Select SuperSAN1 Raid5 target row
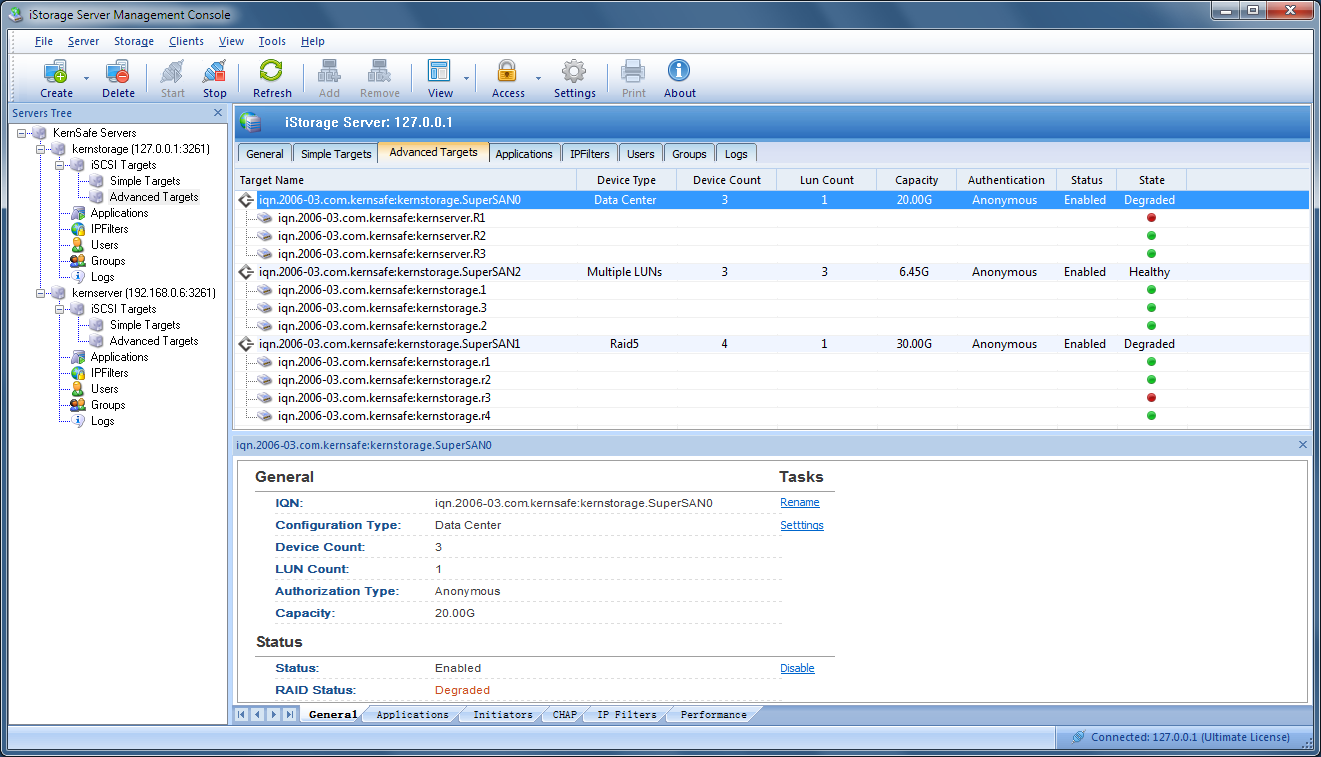Screen dimensions: 1321x757 772,344
